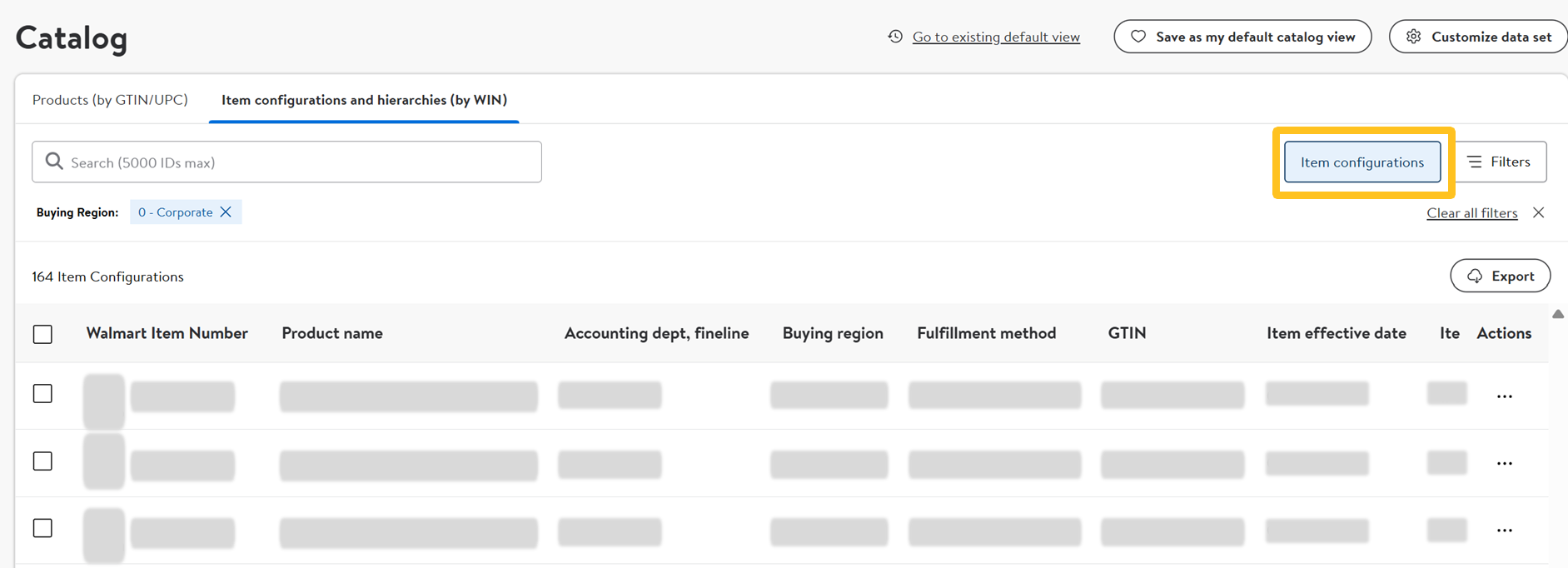Save as my default catalog view

tap(1242, 37)
